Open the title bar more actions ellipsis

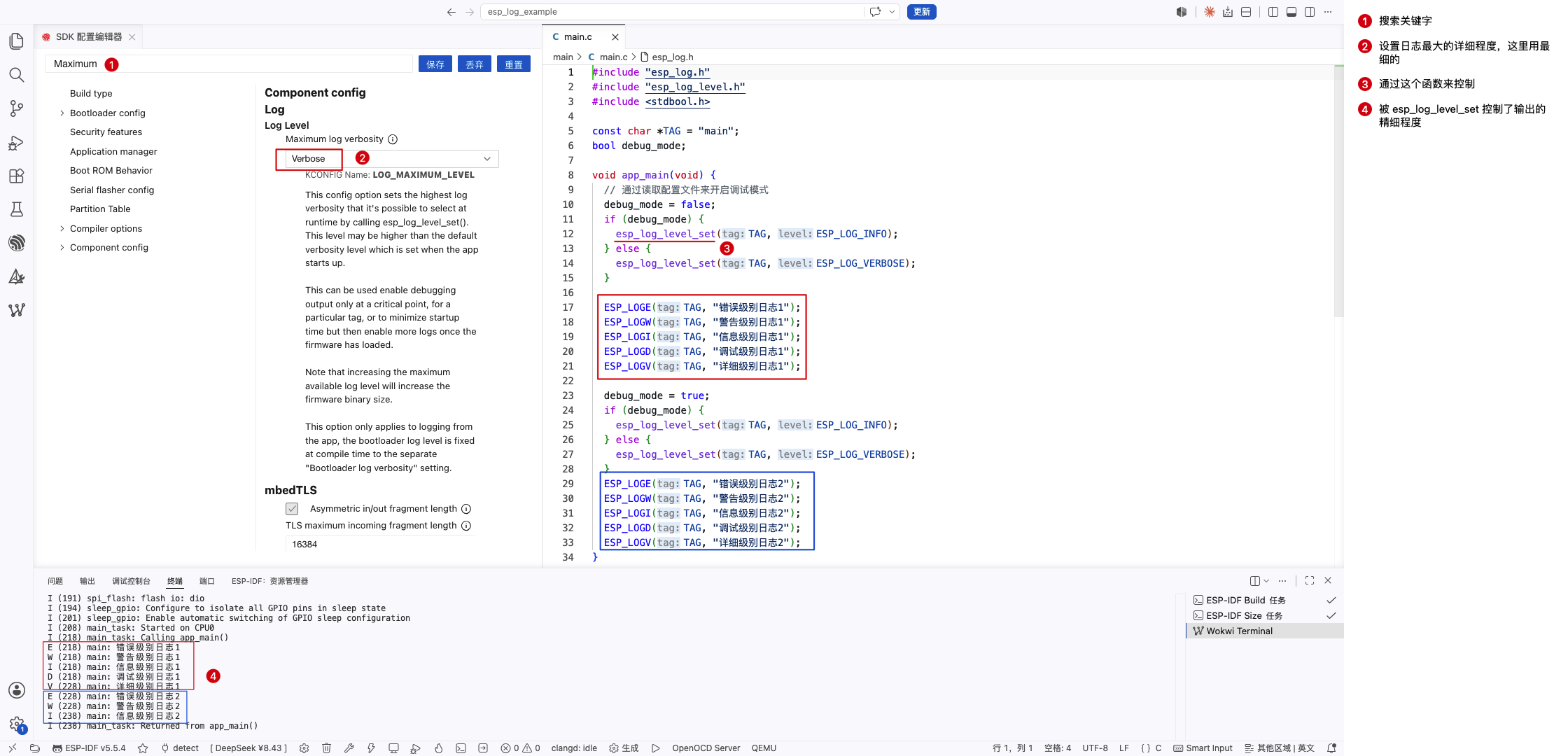pyautogui.click(x=1328, y=12)
